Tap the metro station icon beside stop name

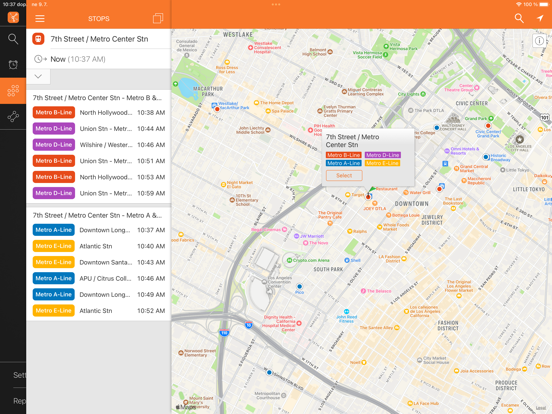(x=38, y=39)
